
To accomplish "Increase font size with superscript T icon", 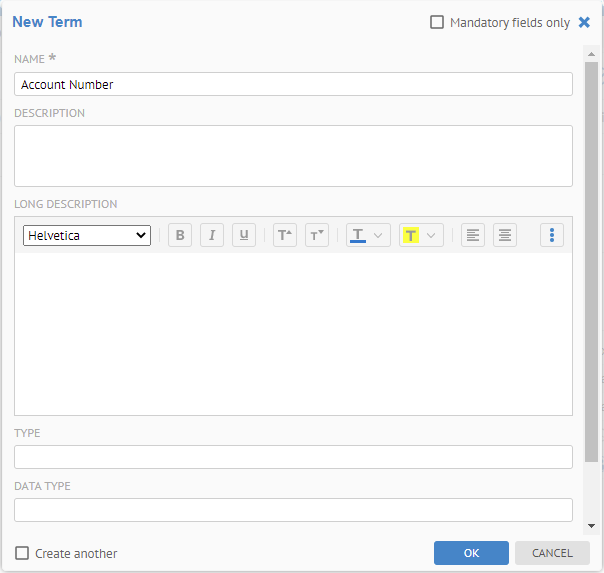I will (285, 236).
